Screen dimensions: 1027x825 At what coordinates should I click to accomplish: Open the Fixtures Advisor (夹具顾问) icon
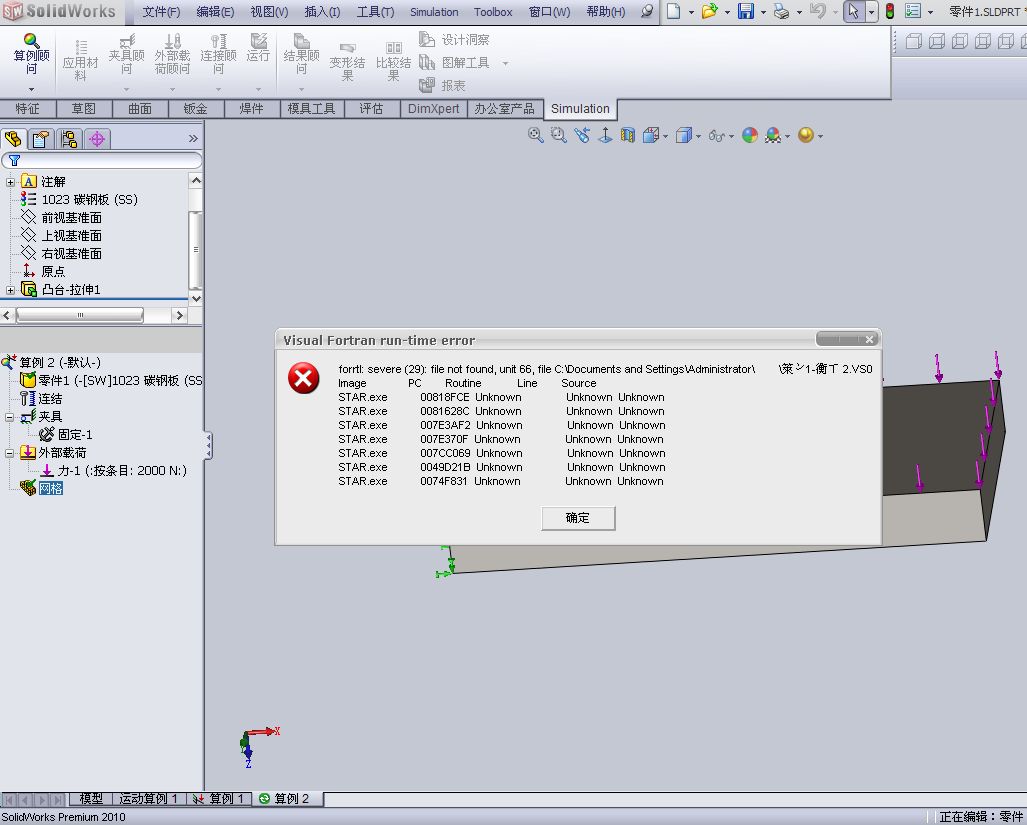click(x=126, y=53)
